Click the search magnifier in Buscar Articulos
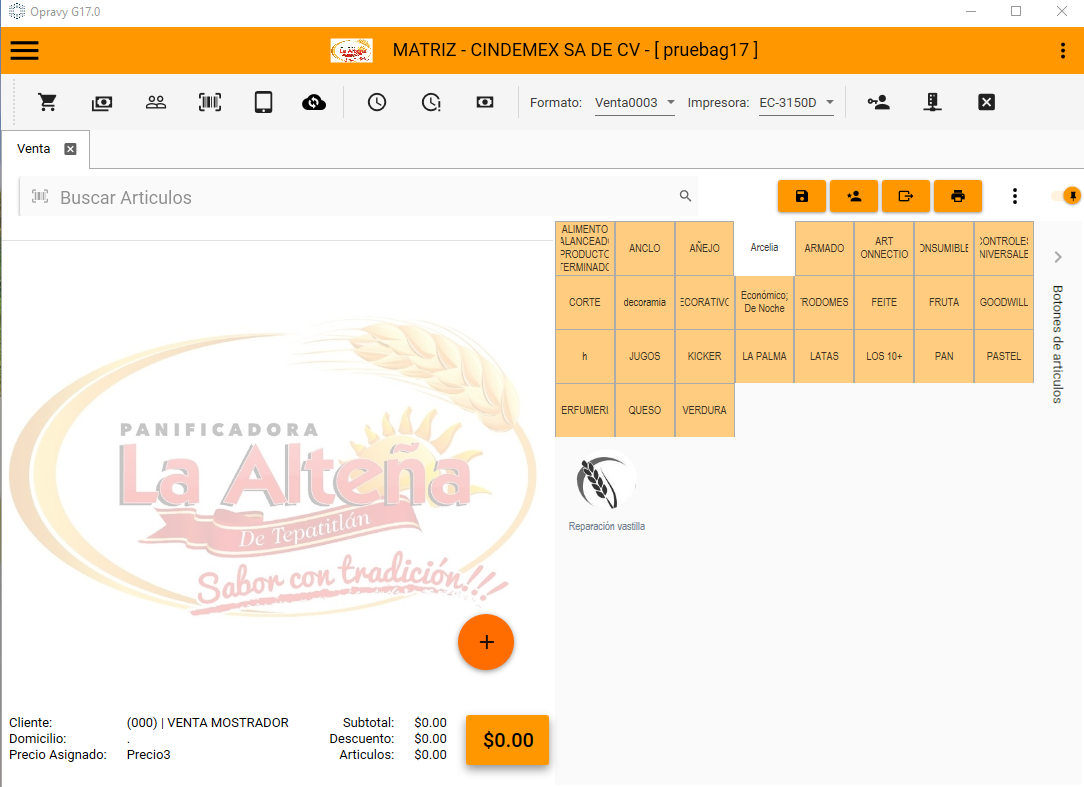This screenshot has height=787, width=1084. [685, 196]
